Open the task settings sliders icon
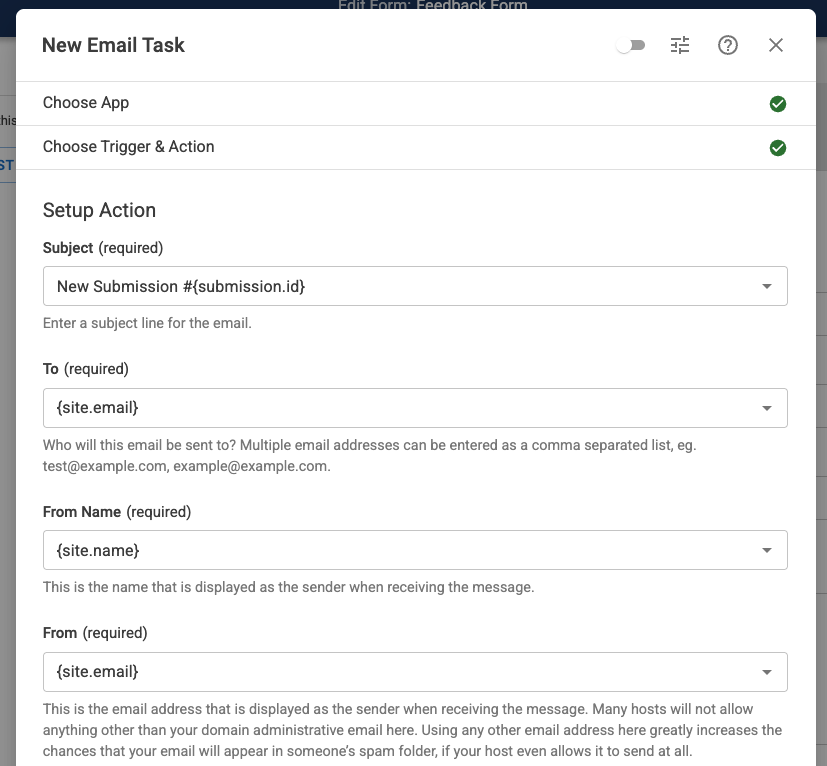Screen dimensions: 827x766 tap(680, 45)
